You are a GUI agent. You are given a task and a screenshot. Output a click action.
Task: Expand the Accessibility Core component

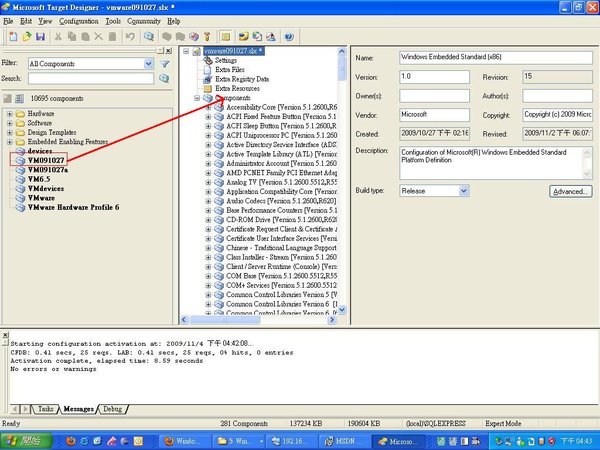click(208, 108)
